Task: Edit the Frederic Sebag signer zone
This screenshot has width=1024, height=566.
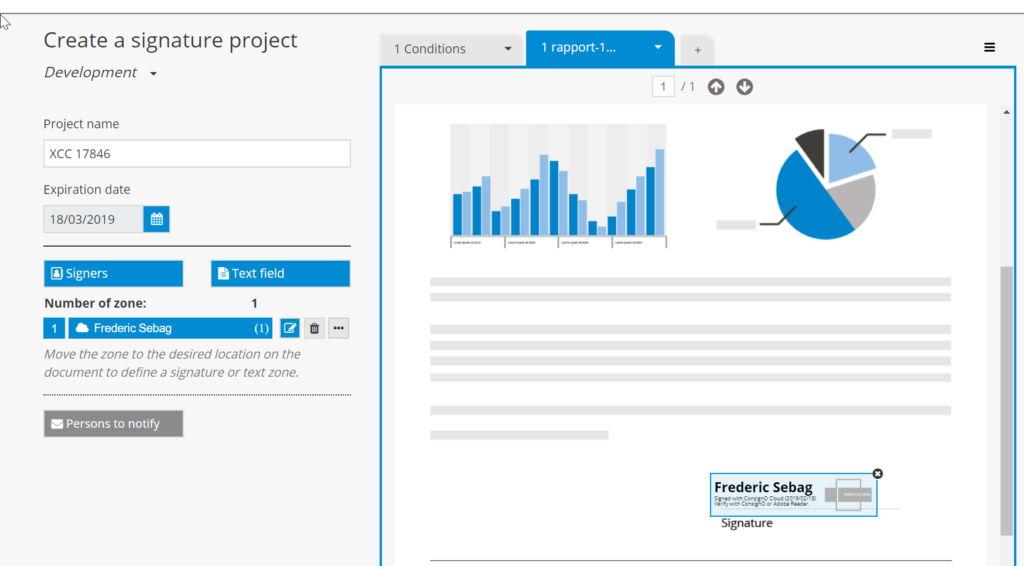Action: (x=290, y=328)
